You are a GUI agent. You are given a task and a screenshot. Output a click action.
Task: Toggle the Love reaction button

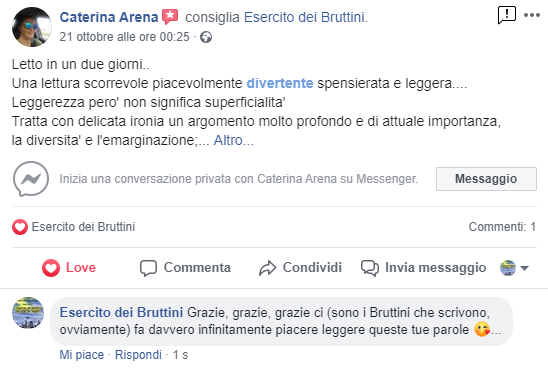click(x=69, y=268)
